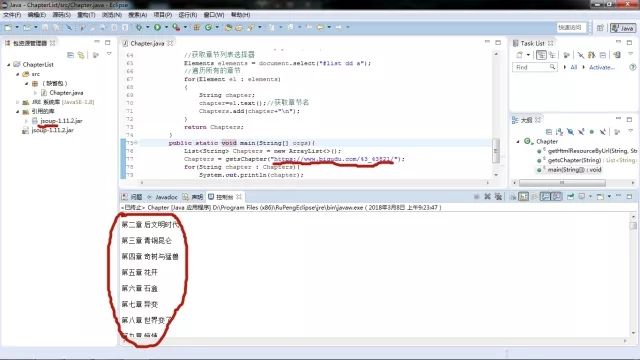Click the Search magnifier icon in the Find box
Viewport: 640px width, 360px height.
click(552, 67)
